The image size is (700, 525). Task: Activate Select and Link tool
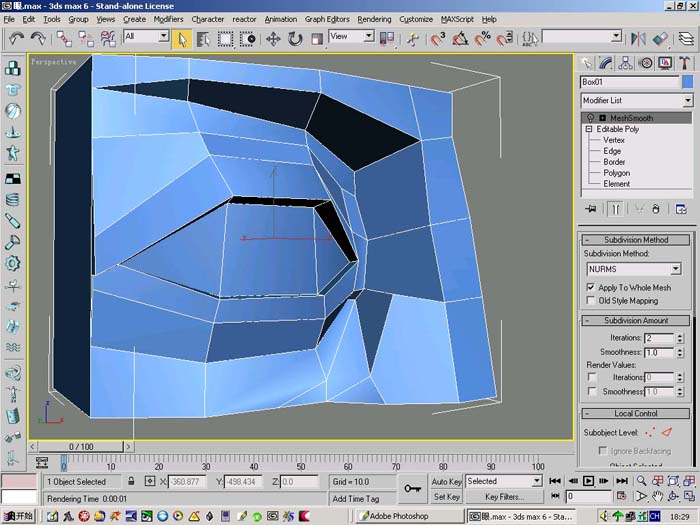[x=64, y=39]
